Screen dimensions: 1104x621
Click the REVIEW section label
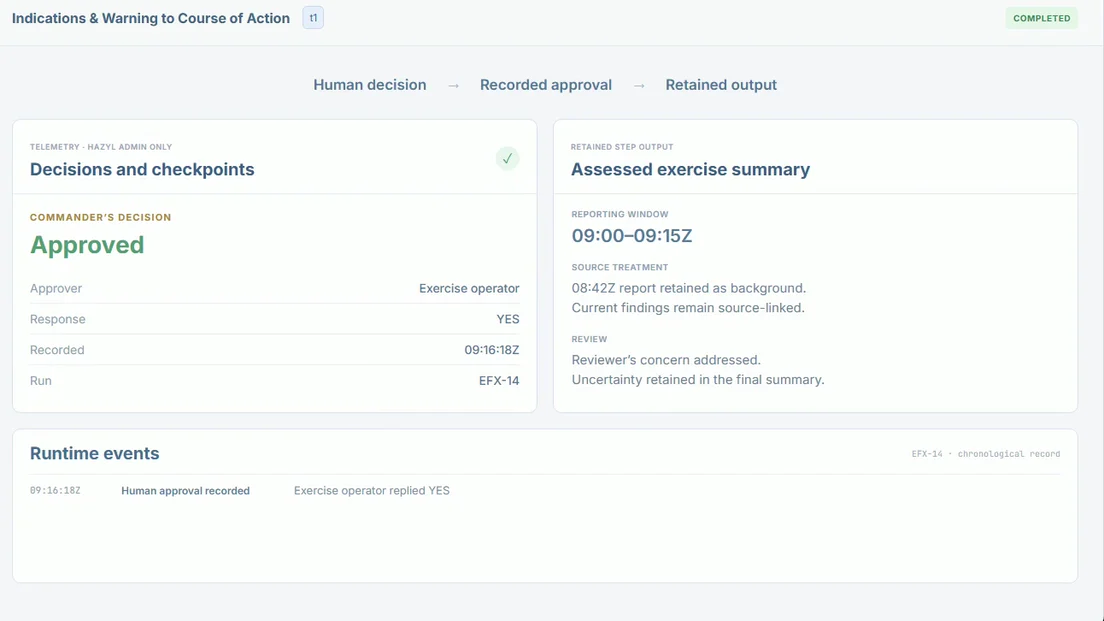click(x=589, y=339)
